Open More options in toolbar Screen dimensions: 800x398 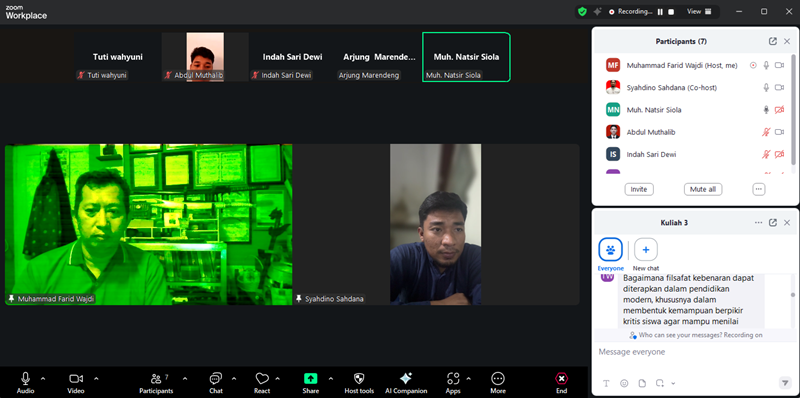pyautogui.click(x=498, y=383)
